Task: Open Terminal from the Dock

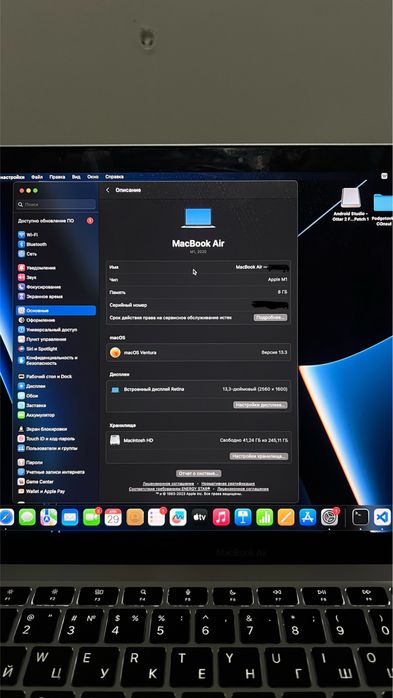Action: click(x=360, y=517)
